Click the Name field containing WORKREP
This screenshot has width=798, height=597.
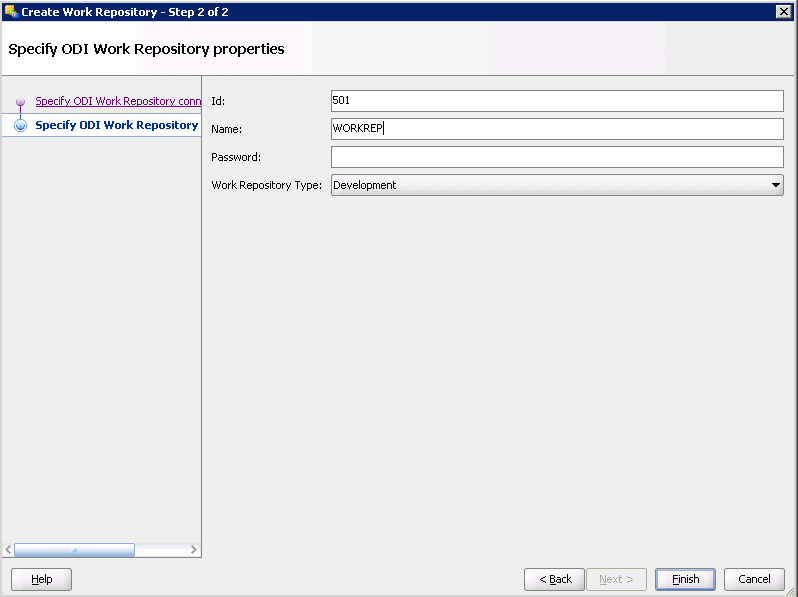pos(557,129)
